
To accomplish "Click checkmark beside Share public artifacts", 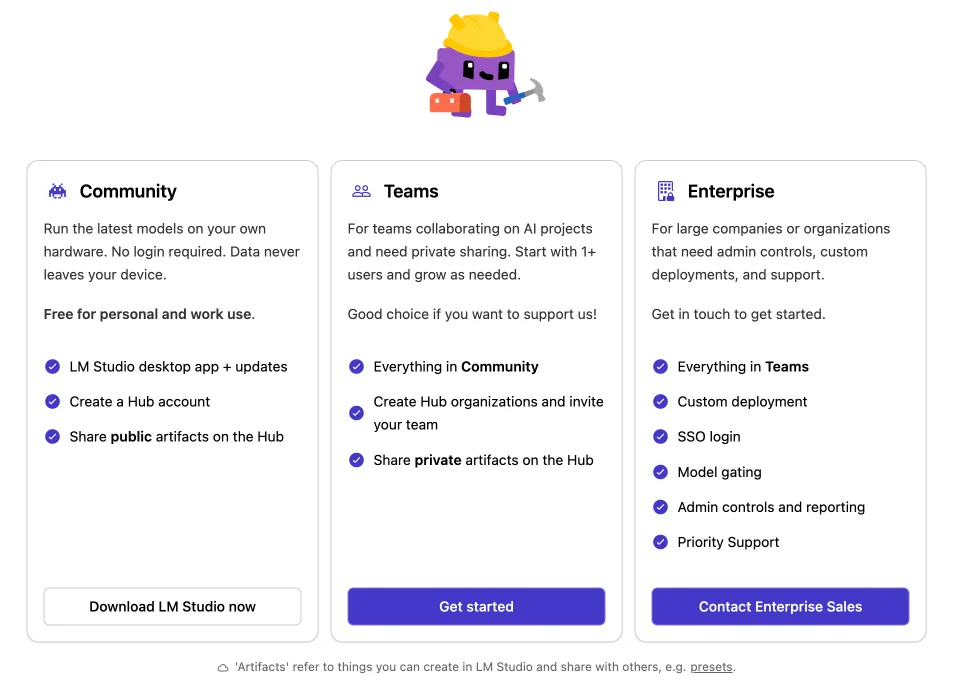I will [x=53, y=437].
